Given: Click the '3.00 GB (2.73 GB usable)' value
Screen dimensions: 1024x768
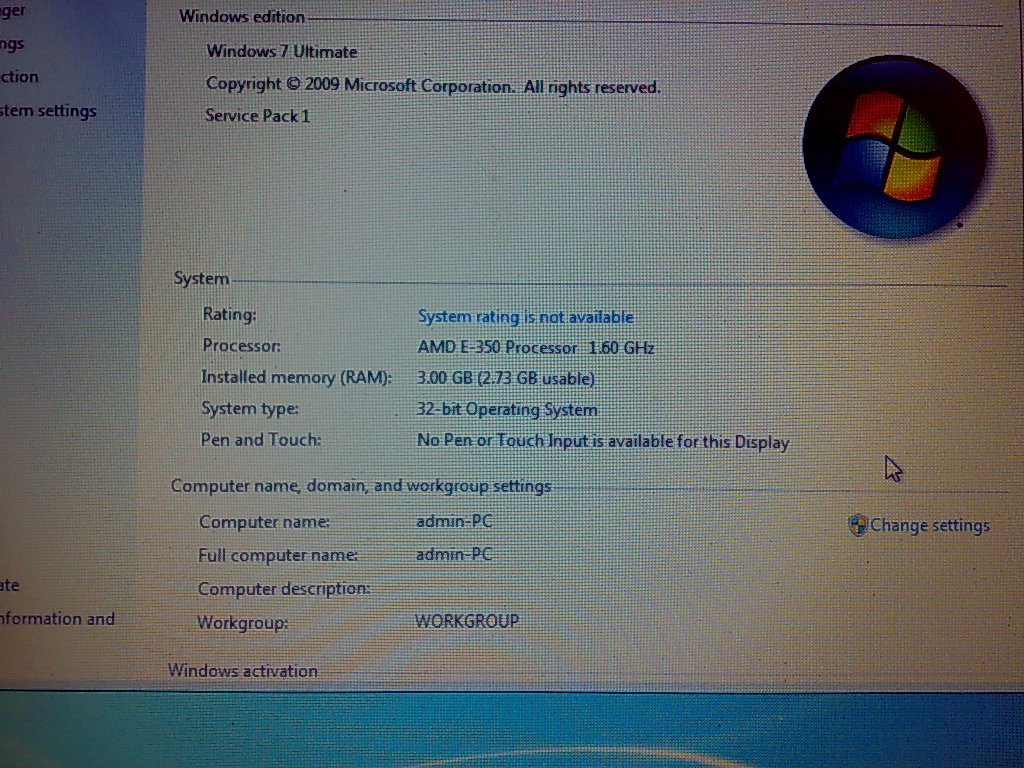Looking at the screenshot, I should (505, 378).
